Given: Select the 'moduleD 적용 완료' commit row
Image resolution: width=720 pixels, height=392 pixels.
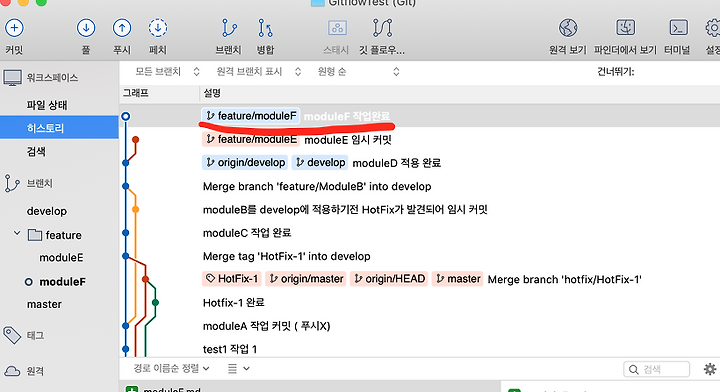Looking at the screenshot, I should (420, 163).
